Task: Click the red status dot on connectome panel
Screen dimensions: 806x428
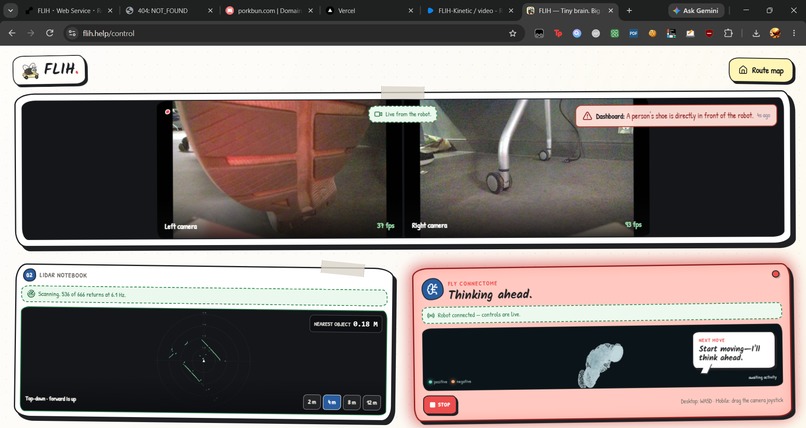Action: 775,274
